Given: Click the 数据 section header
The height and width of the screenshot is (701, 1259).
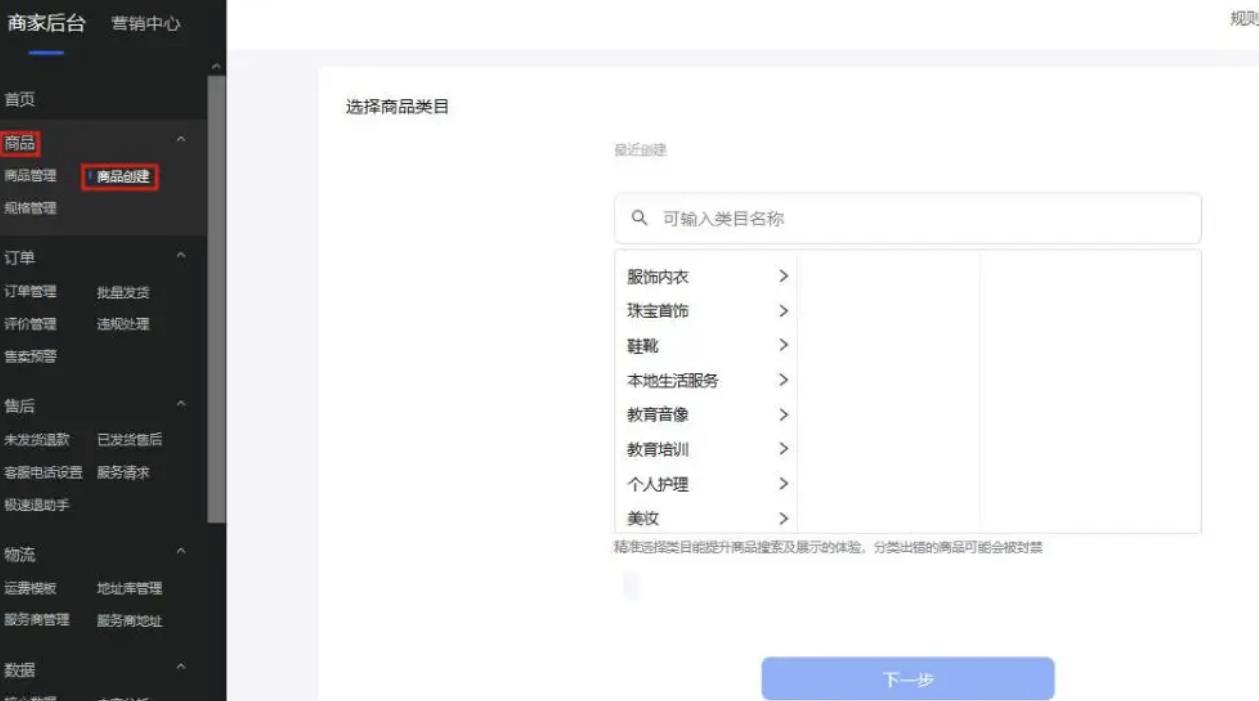Looking at the screenshot, I should pos(20,669).
